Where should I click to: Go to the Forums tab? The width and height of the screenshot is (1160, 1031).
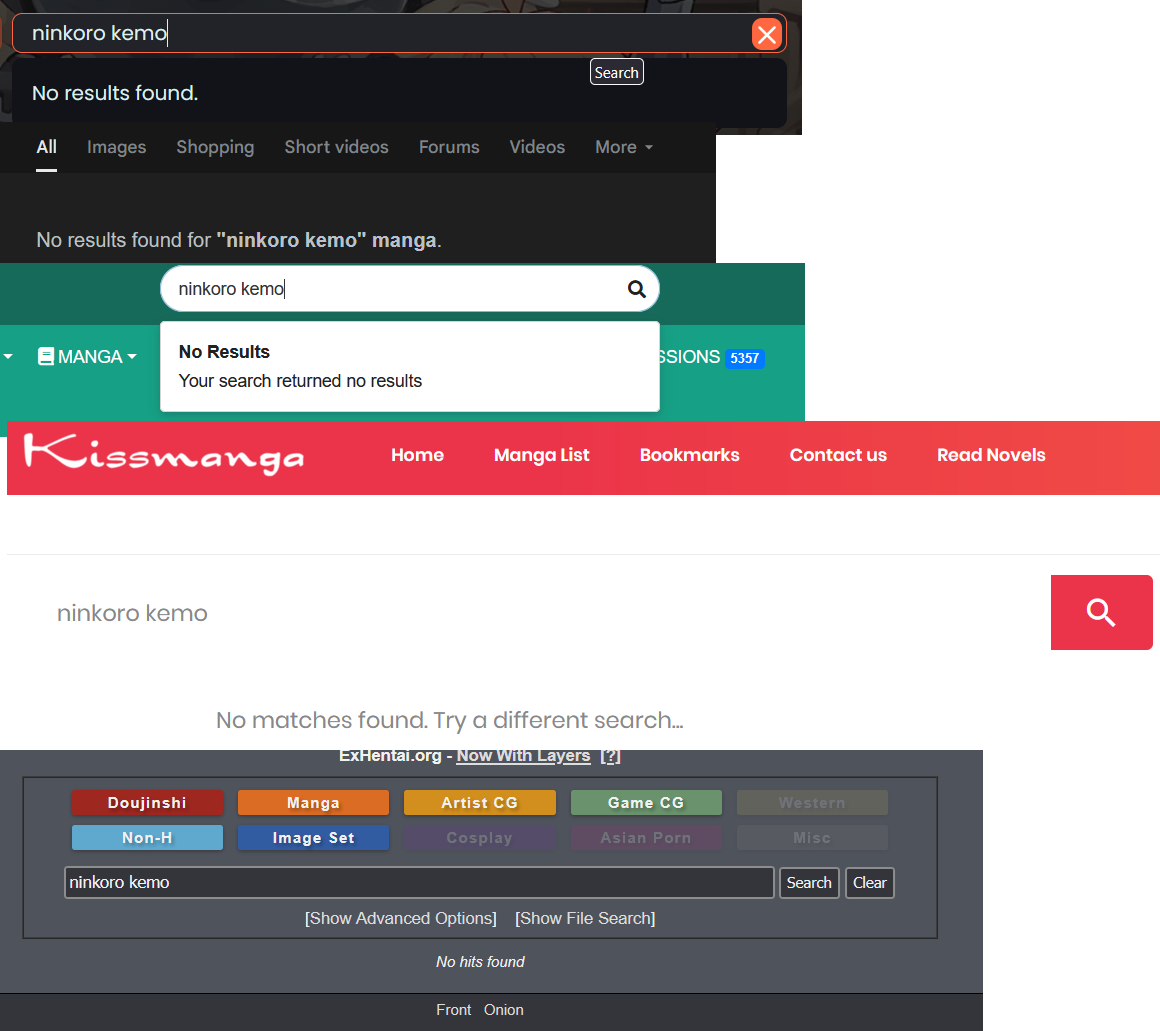click(449, 146)
